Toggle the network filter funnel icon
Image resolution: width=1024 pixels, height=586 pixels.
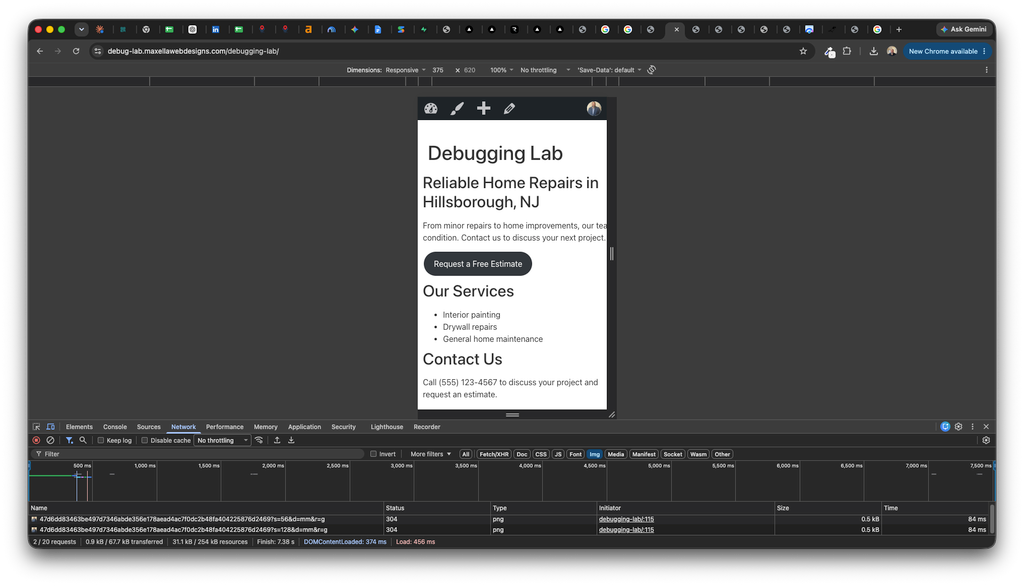pos(69,440)
